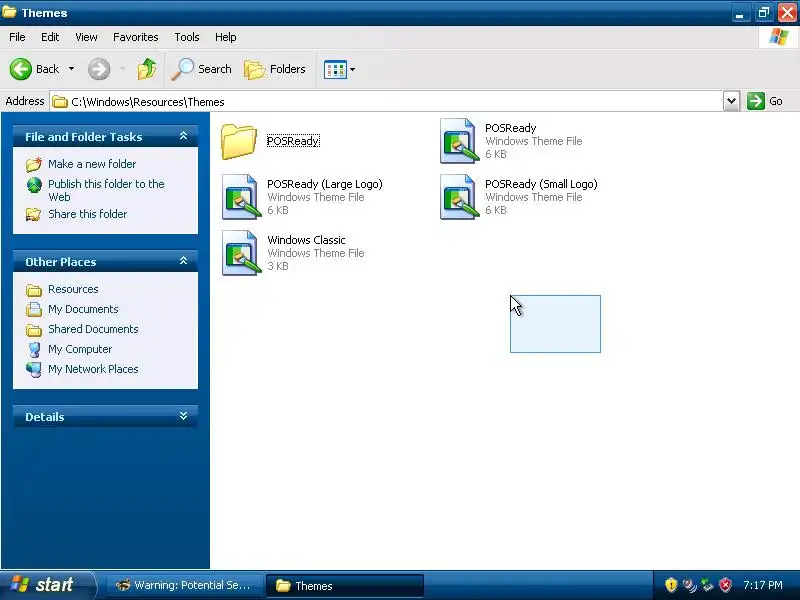This screenshot has width=800, height=600.
Task: Click the yellow security shield tray icon
Action: coord(671,585)
